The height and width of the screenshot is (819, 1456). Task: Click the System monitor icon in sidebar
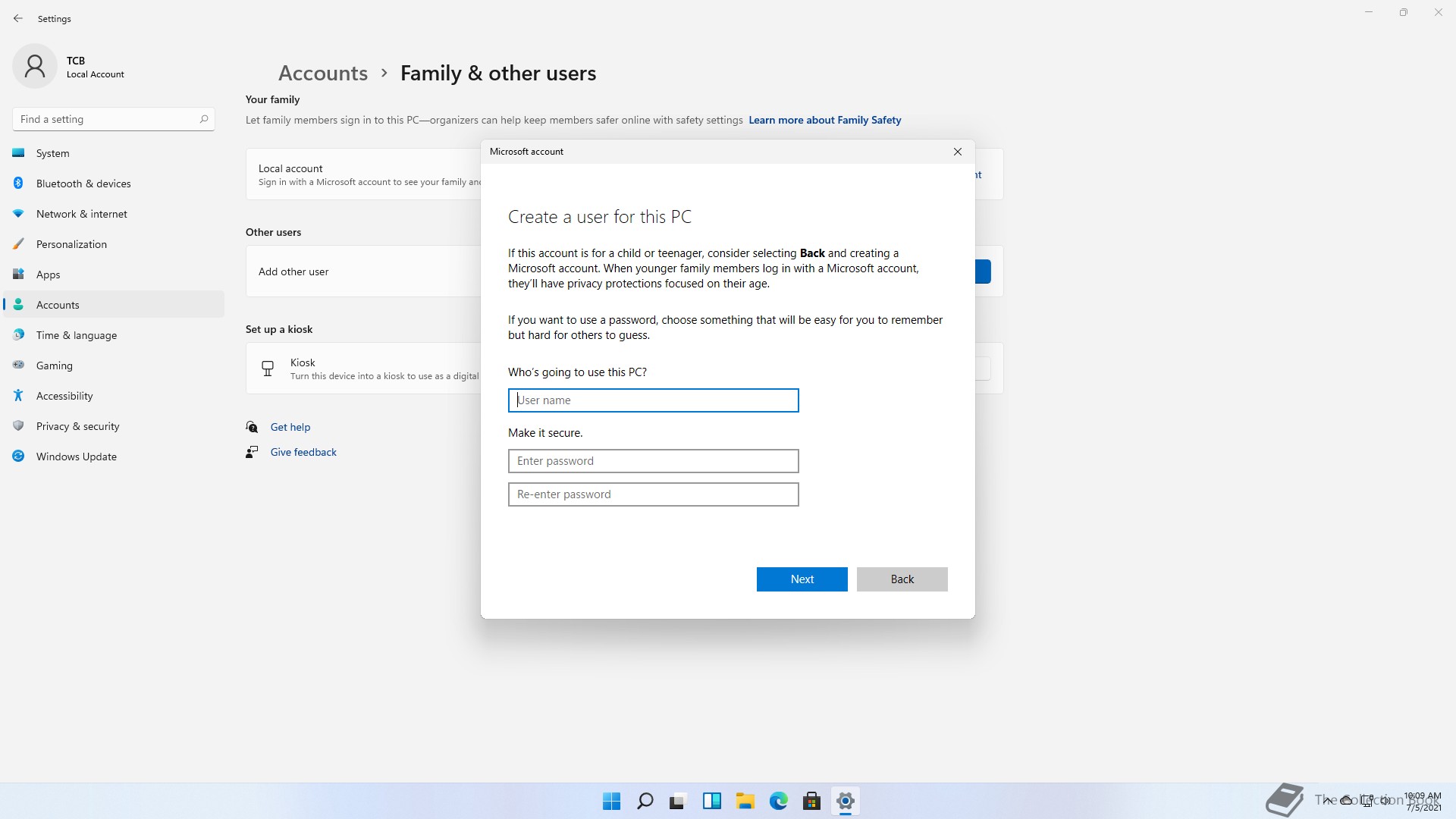tap(18, 153)
